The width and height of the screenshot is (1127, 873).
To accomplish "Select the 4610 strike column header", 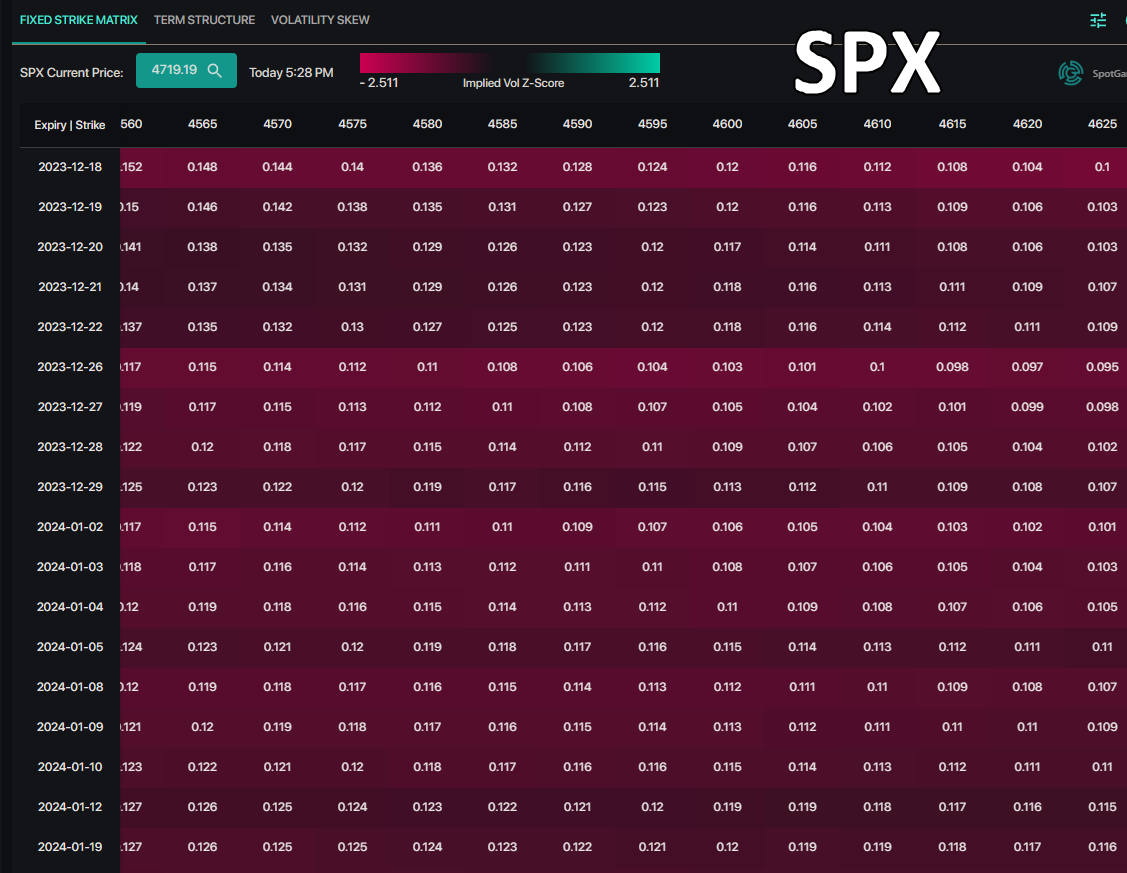I will [878, 124].
